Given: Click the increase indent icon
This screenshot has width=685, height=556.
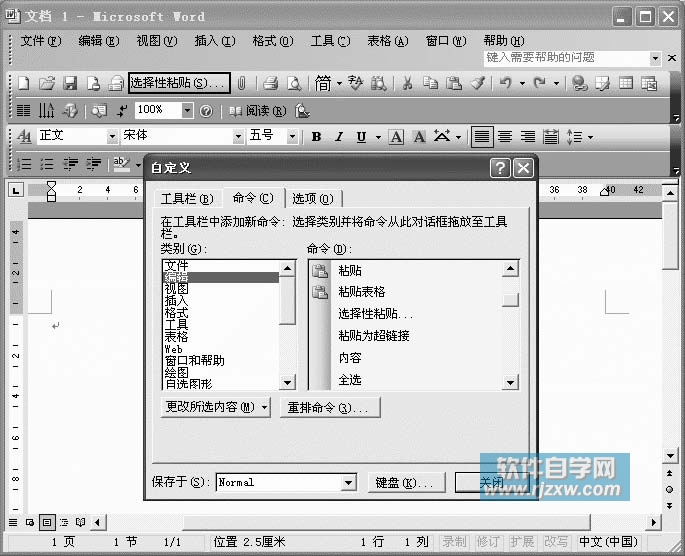Looking at the screenshot, I should (93, 164).
